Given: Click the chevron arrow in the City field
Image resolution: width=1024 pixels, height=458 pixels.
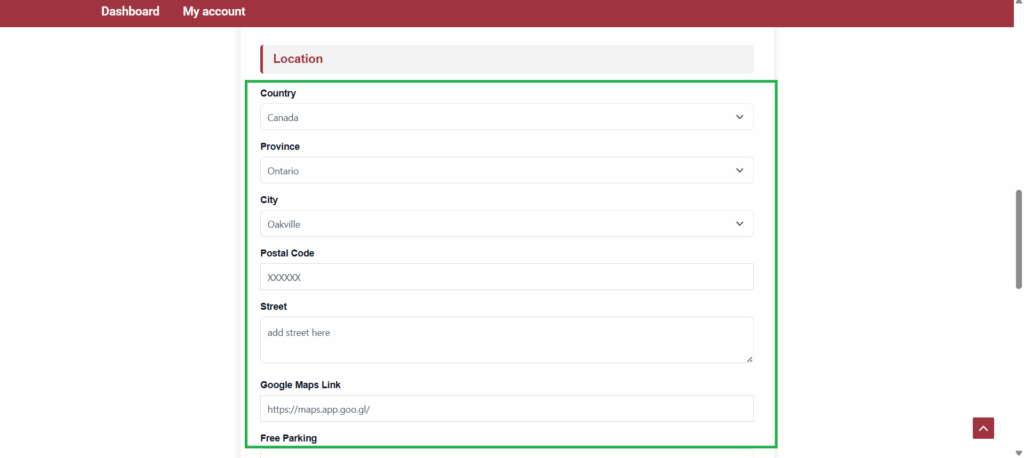Looking at the screenshot, I should tap(739, 223).
